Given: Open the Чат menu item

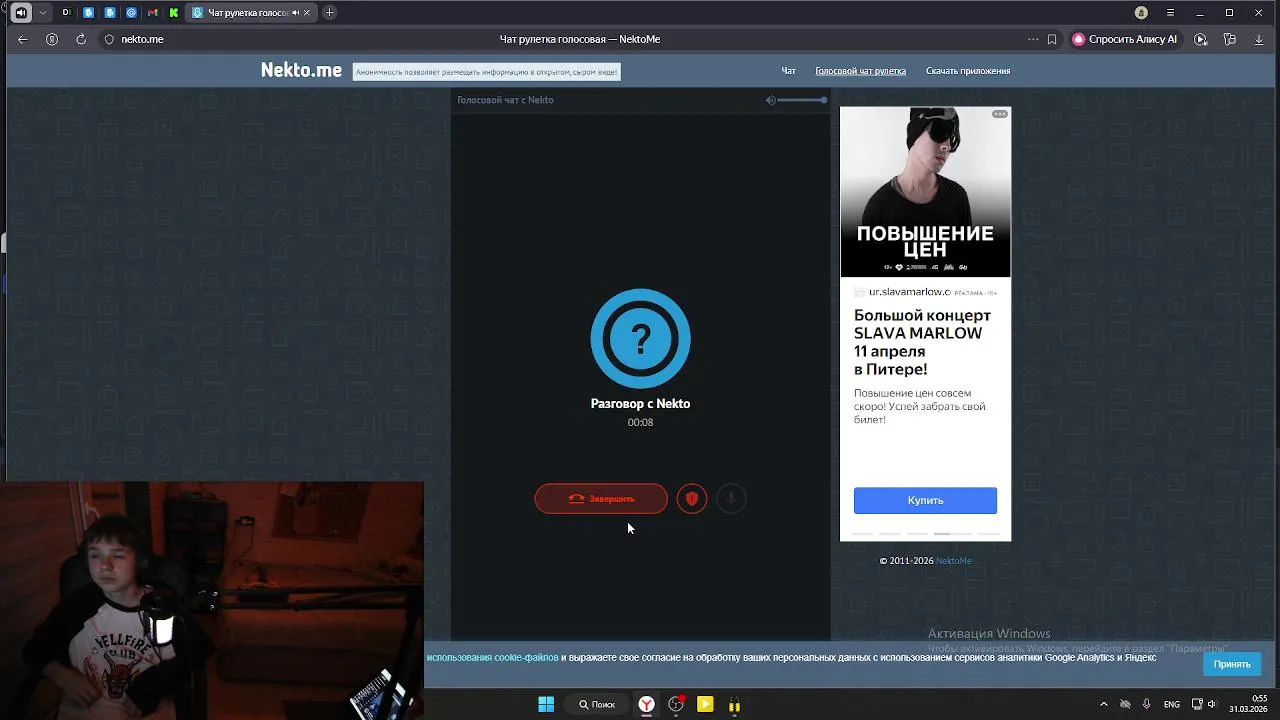Looking at the screenshot, I should pyautogui.click(x=788, y=71).
